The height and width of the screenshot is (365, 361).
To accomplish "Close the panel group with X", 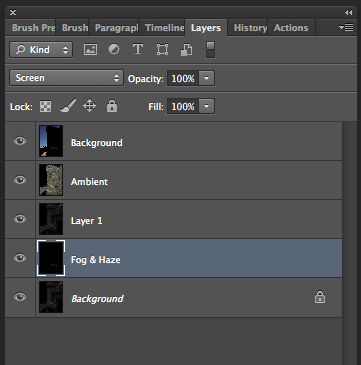I will (x=13, y=13).
